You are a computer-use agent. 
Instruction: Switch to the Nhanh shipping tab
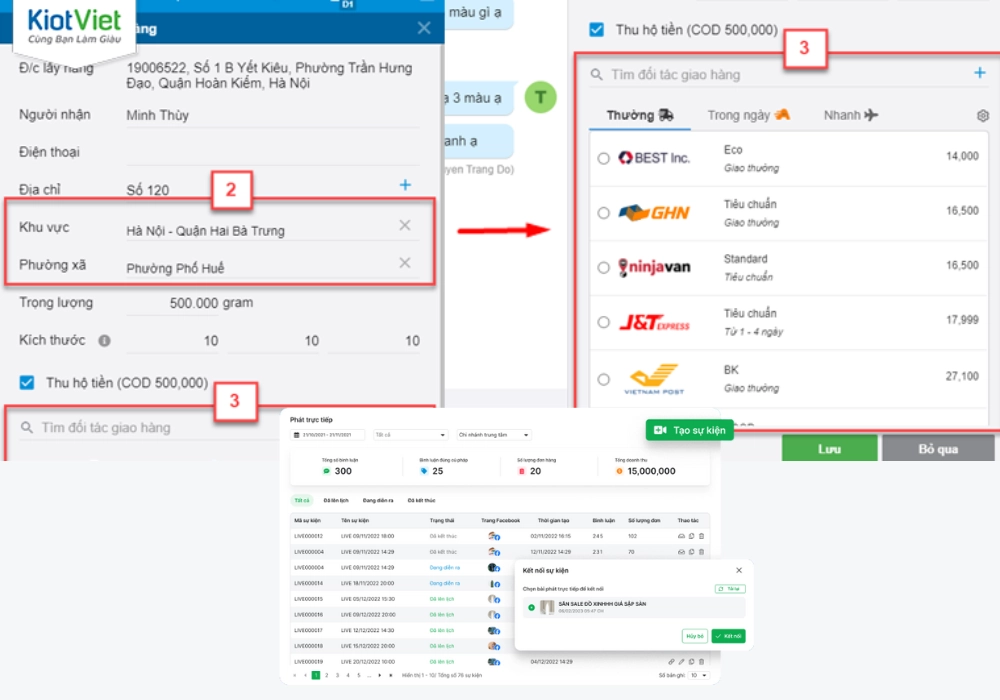[851, 115]
